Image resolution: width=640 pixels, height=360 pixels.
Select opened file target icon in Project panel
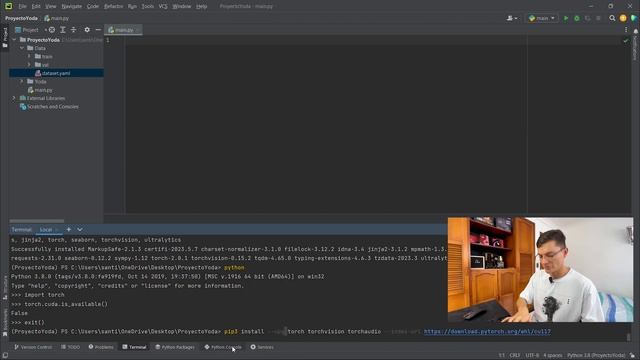click(52, 30)
